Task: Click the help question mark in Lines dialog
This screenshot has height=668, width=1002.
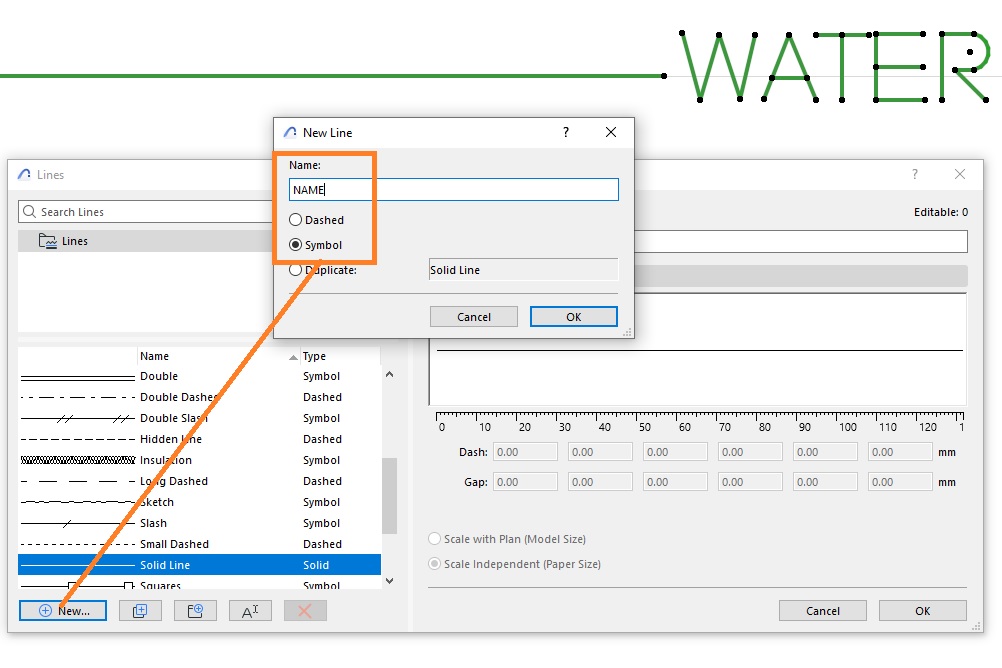Action: pos(914,174)
